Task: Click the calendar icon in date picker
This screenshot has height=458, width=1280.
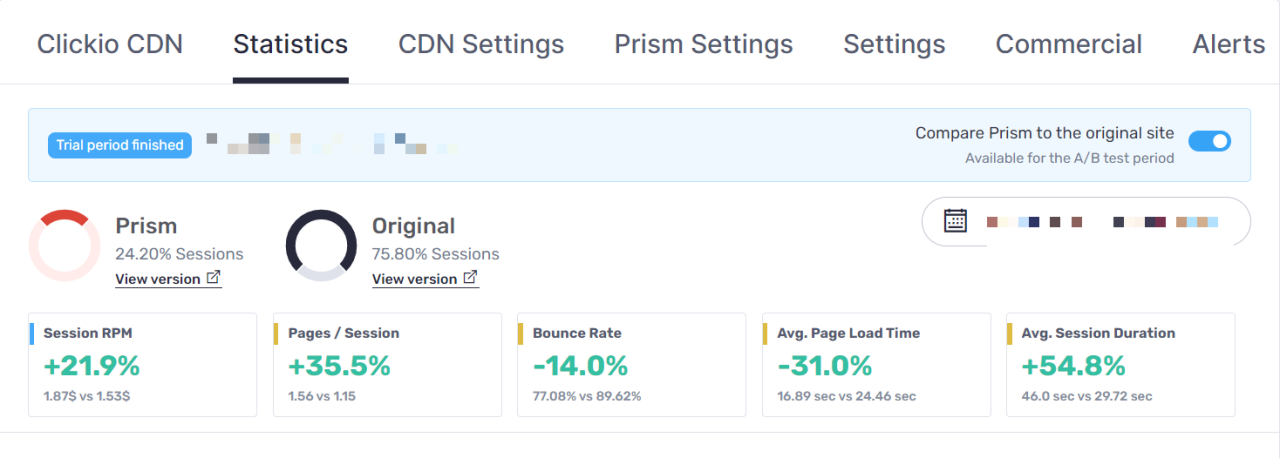Action: click(x=955, y=221)
